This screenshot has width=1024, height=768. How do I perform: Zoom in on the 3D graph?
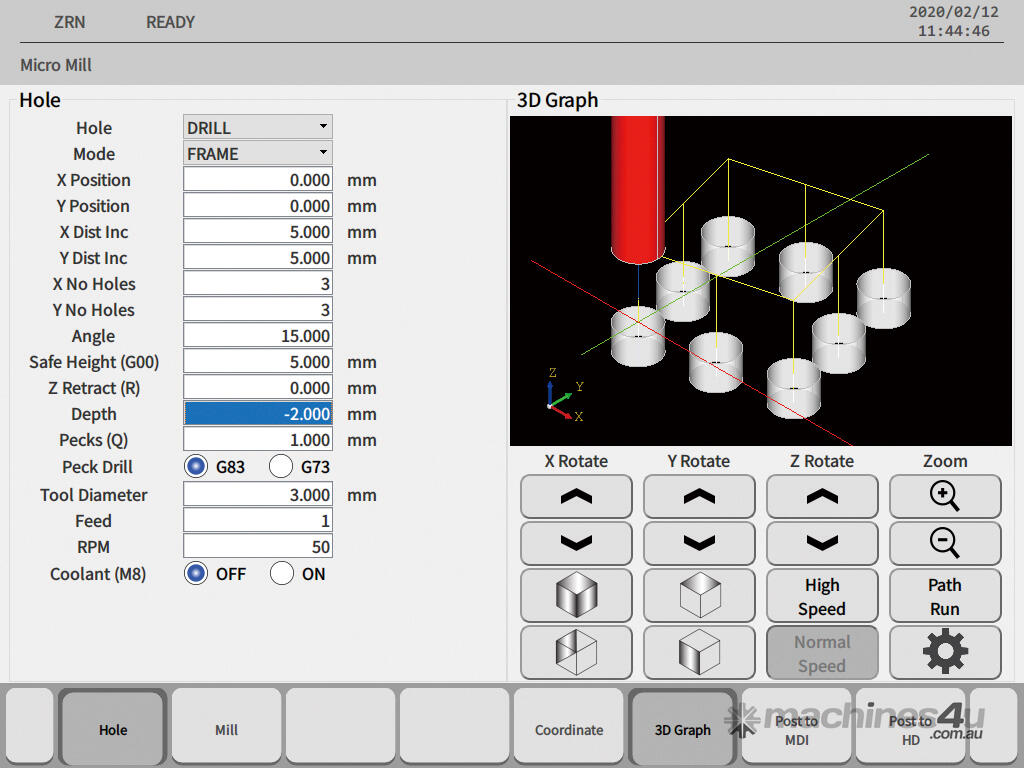pos(945,497)
